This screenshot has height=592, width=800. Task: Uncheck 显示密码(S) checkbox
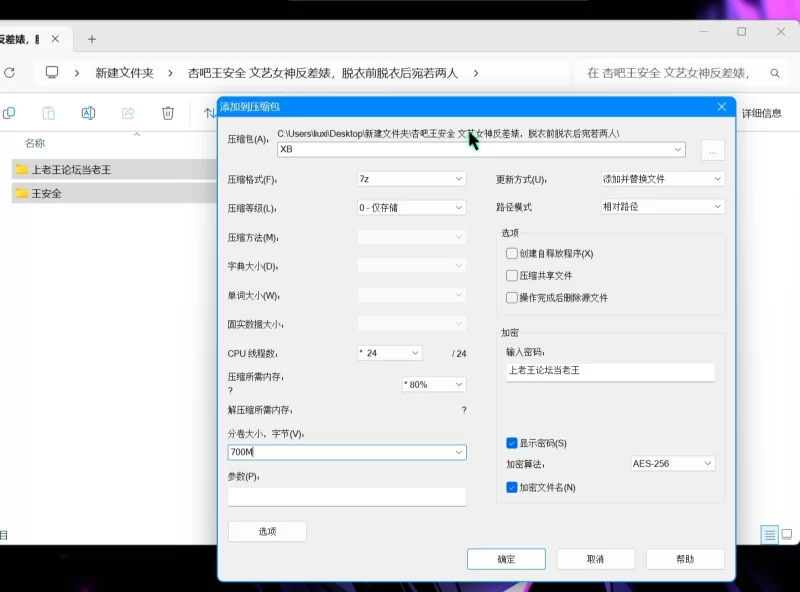pos(512,443)
